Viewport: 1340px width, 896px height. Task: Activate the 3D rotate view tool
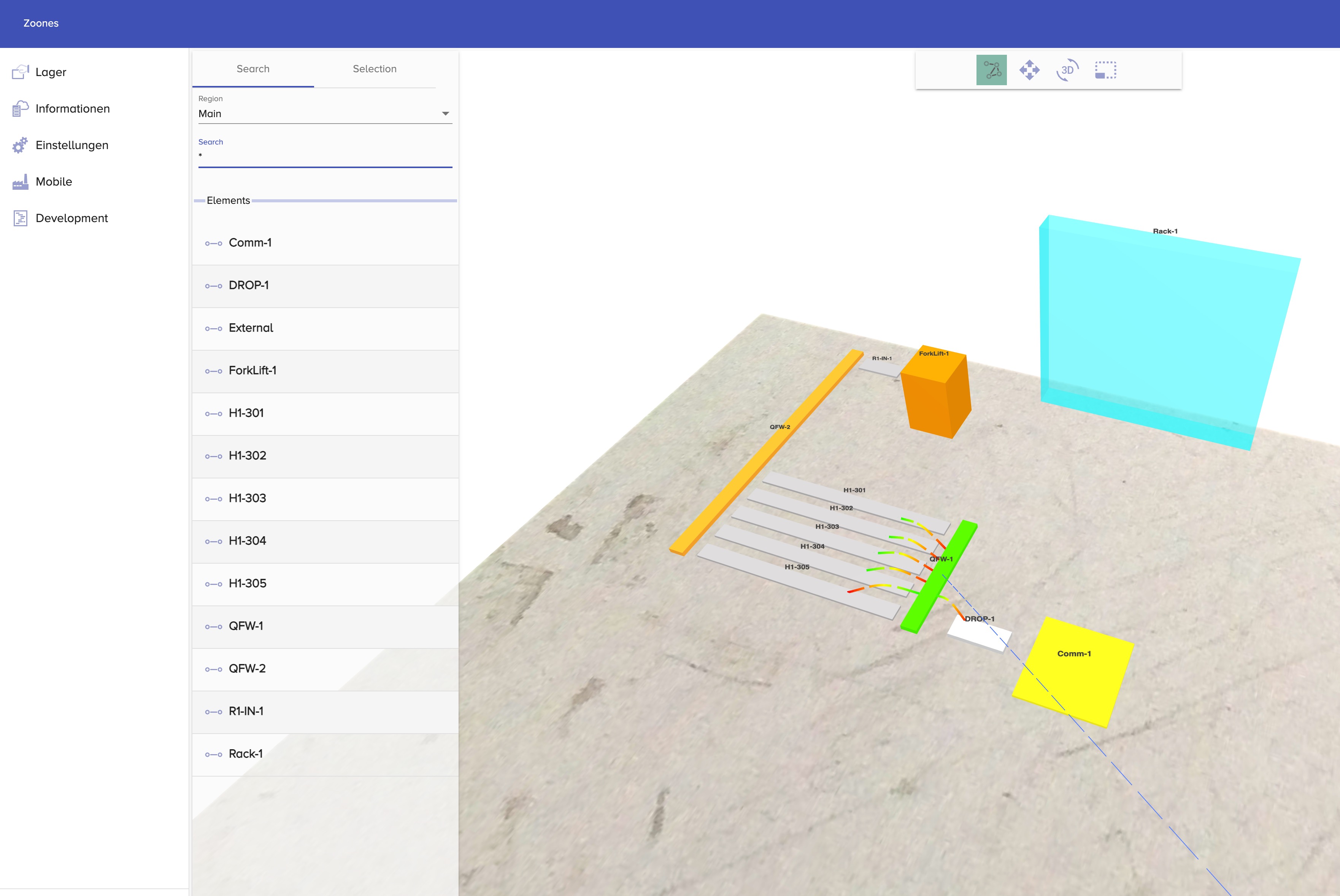point(1067,70)
